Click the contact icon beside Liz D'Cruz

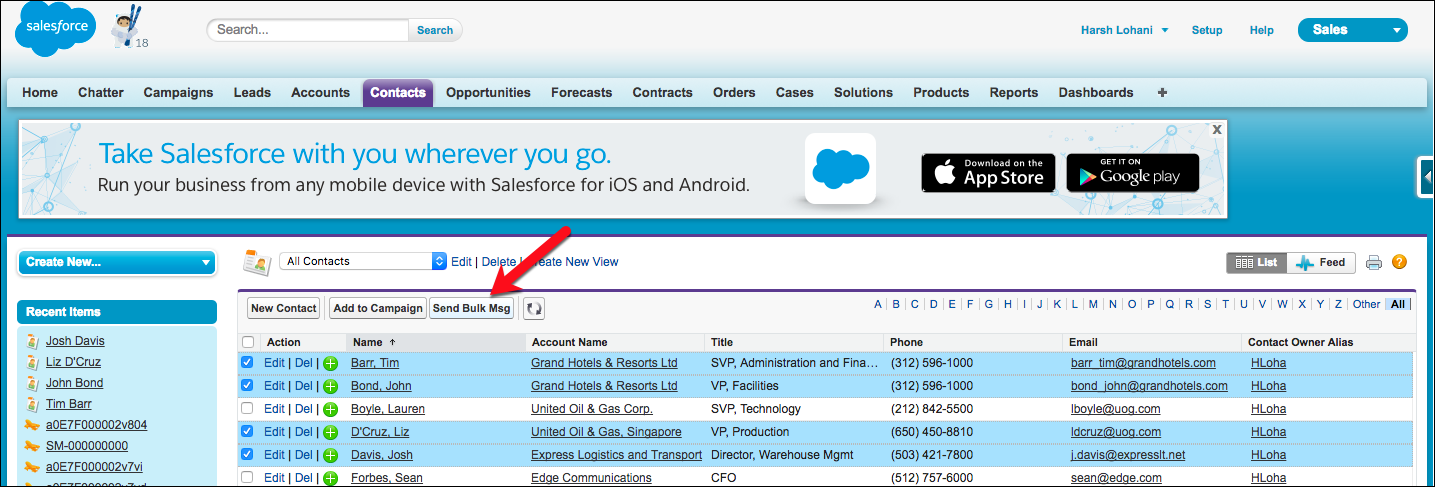[x=32, y=362]
